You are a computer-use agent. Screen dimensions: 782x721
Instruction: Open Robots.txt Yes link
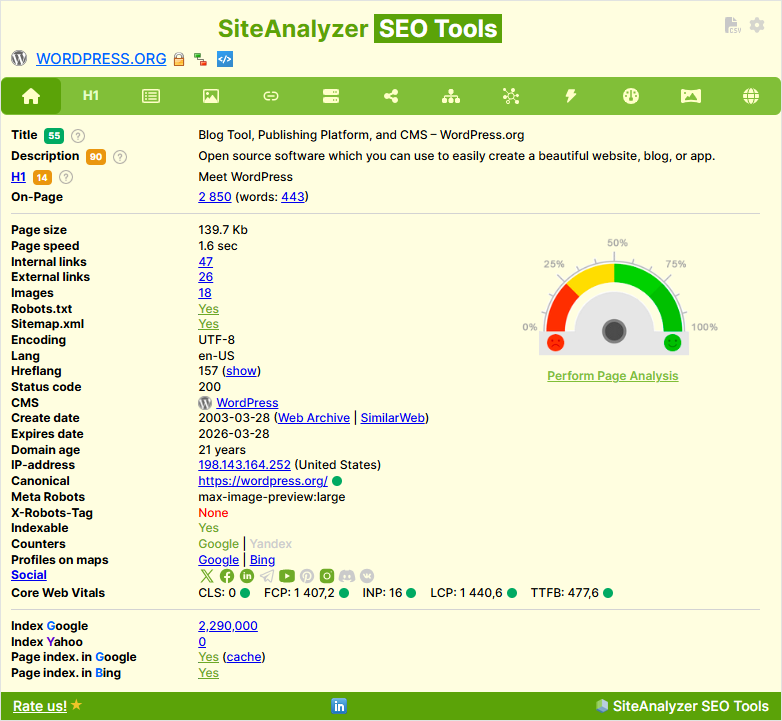pos(208,309)
